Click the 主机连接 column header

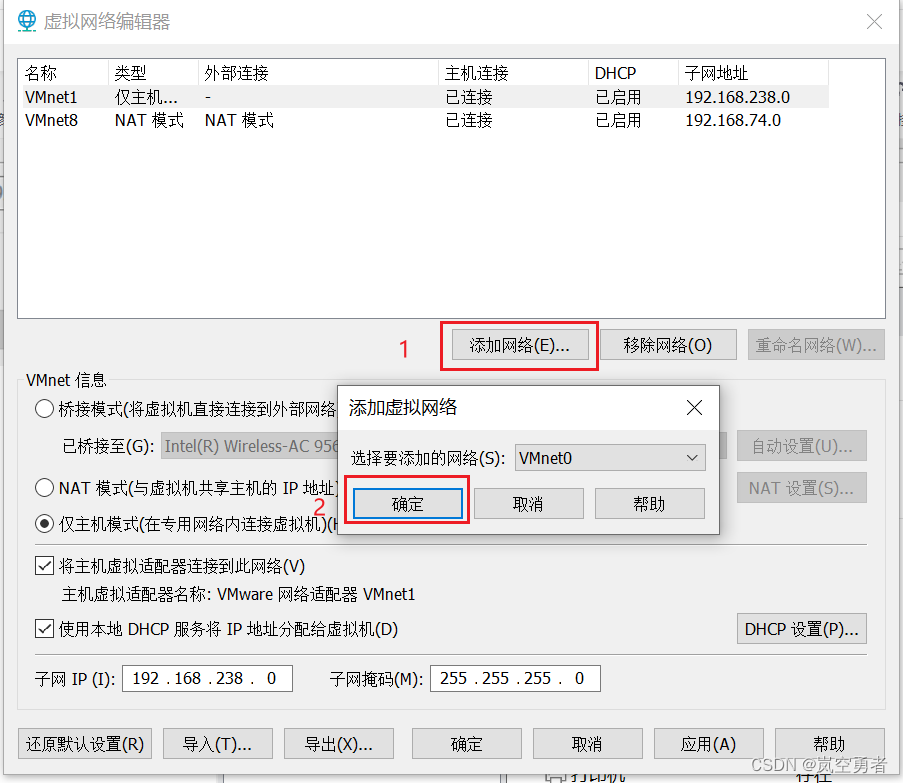[x=514, y=73]
